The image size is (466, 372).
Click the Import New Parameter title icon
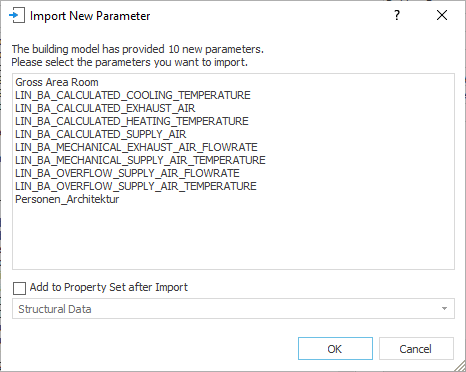point(17,16)
